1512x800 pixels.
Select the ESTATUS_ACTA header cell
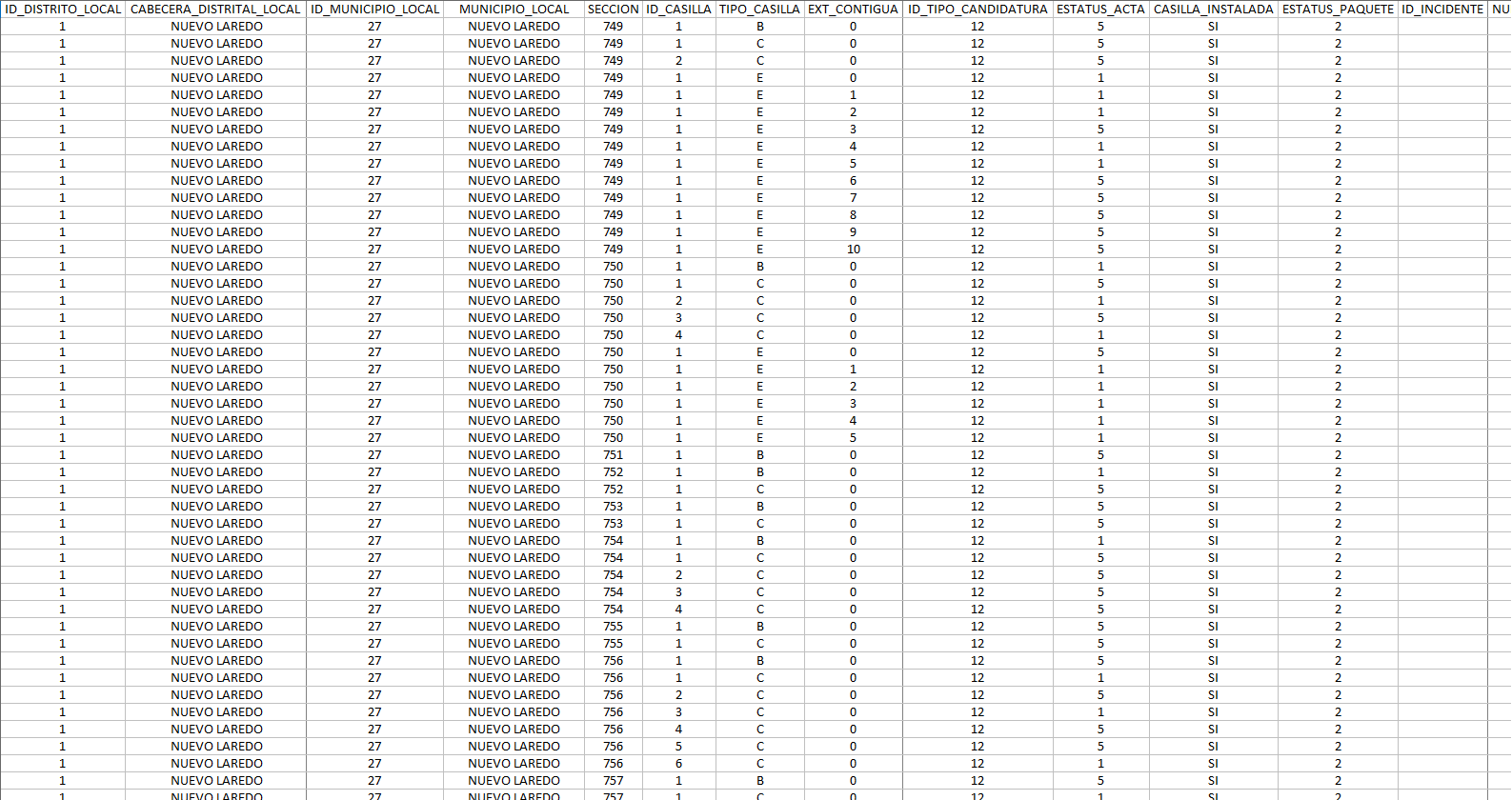1100,10
